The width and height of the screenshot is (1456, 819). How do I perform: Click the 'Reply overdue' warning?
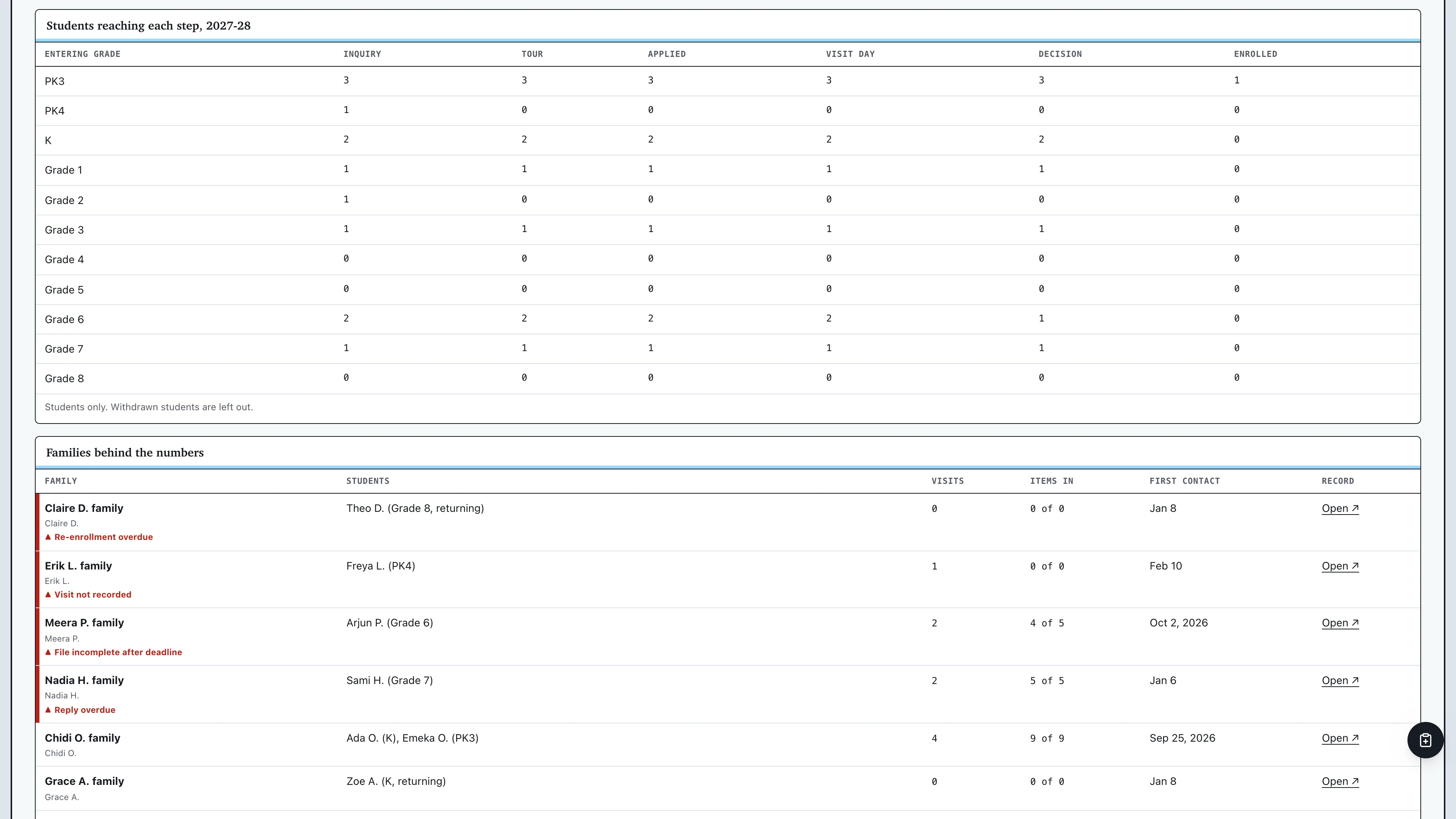(x=80, y=710)
